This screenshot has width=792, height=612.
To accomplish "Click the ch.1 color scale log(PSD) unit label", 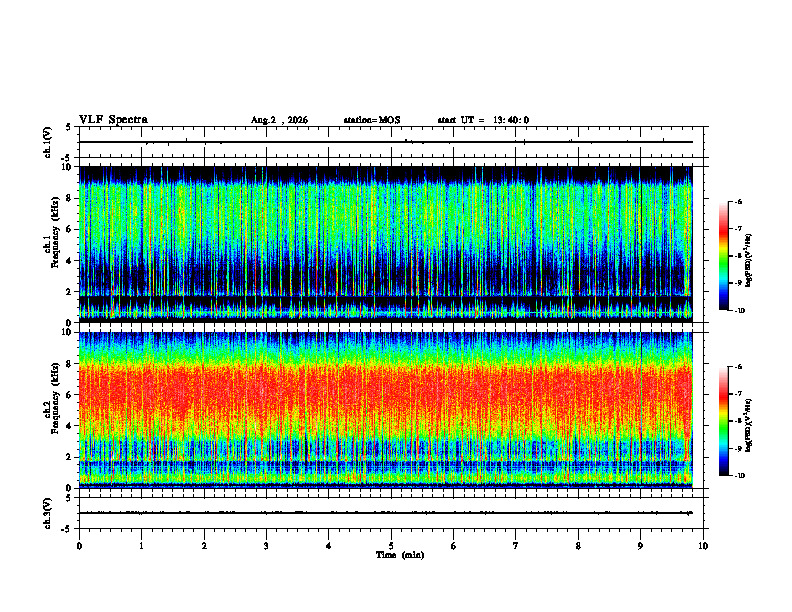I will 749,260.
